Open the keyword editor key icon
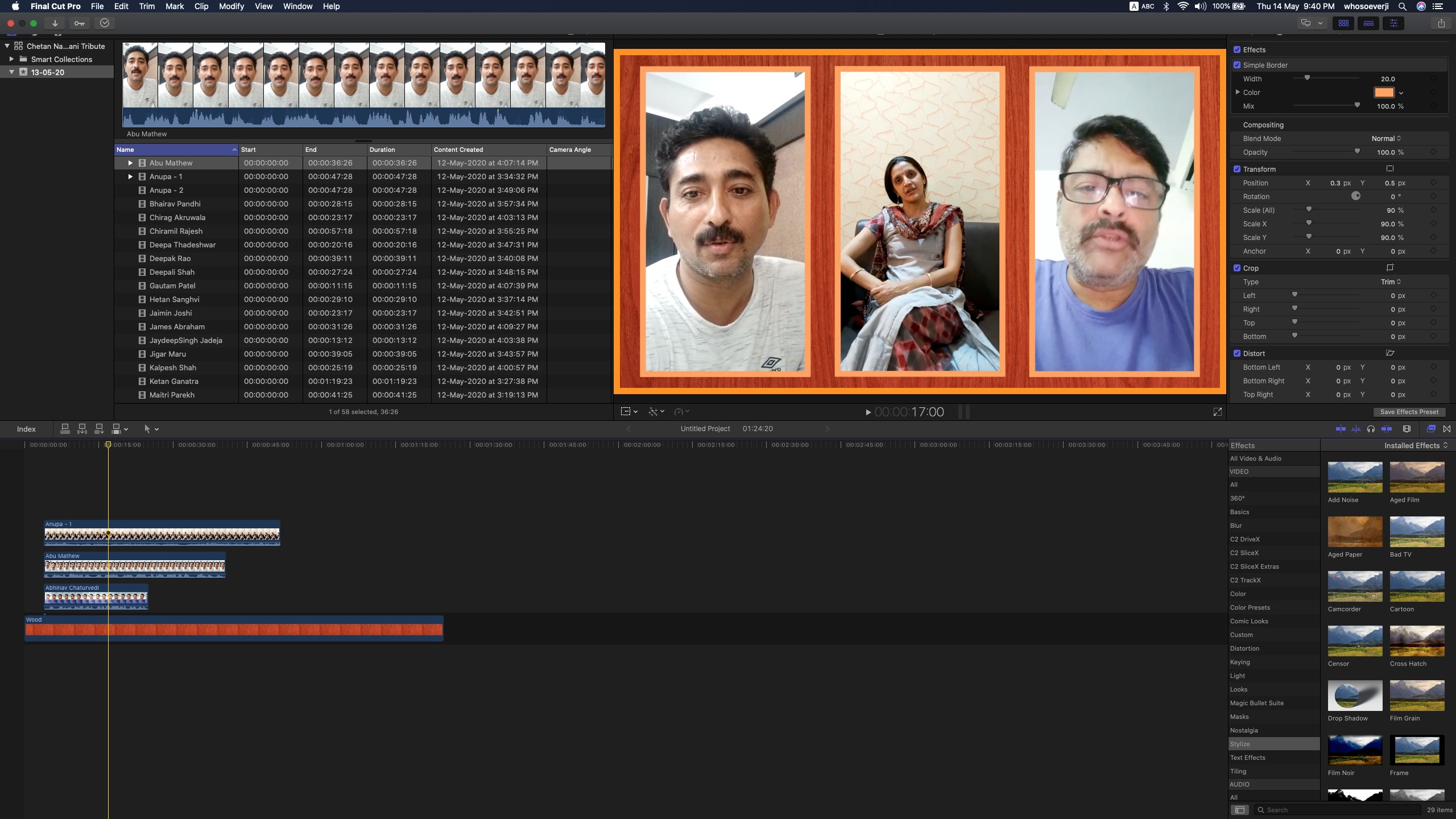The width and height of the screenshot is (1456, 819). 79,23
